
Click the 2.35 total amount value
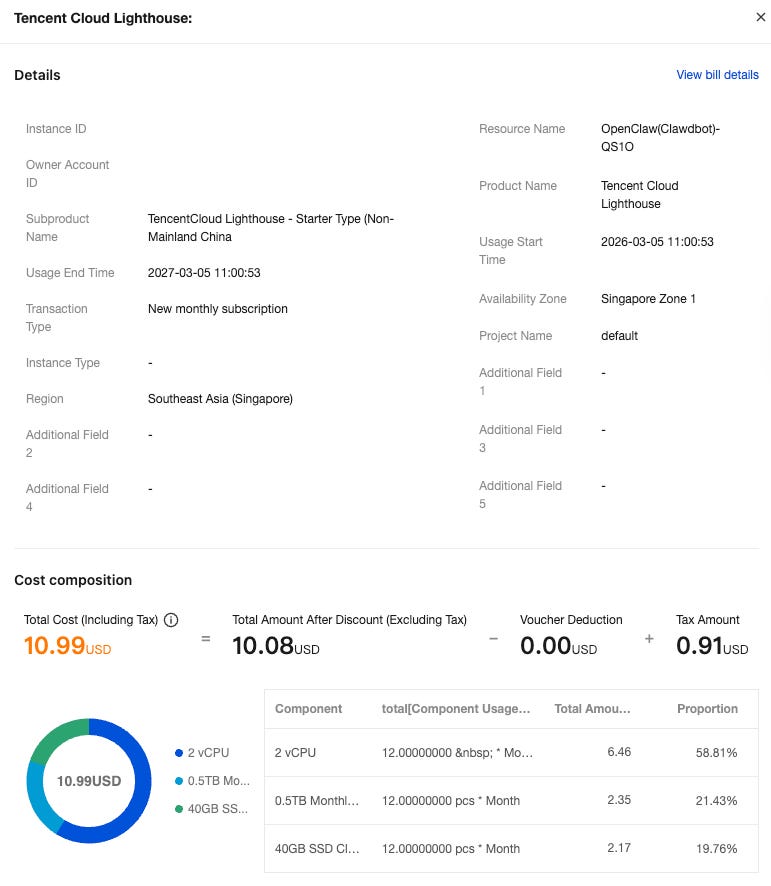point(619,800)
